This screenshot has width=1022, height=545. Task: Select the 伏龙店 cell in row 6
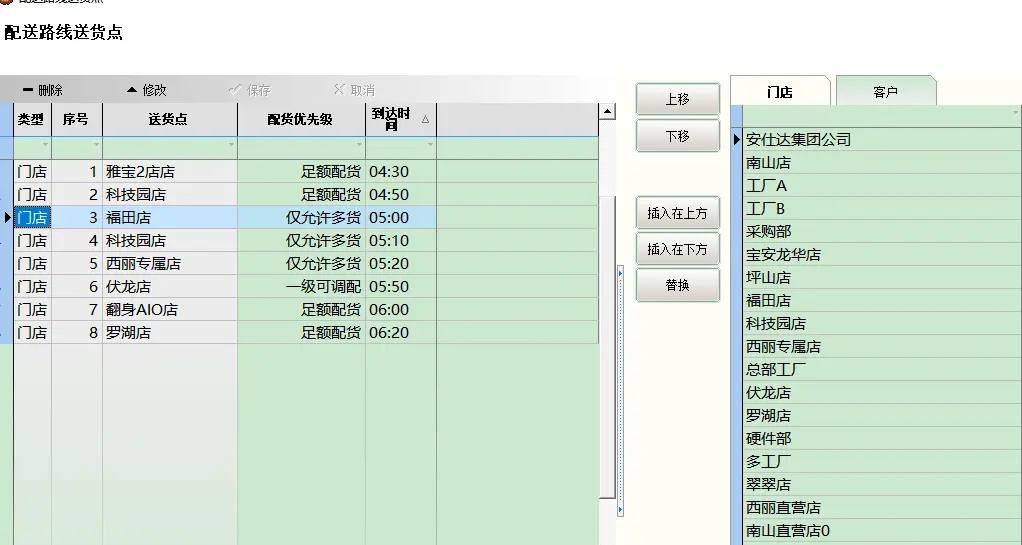(x=170, y=287)
